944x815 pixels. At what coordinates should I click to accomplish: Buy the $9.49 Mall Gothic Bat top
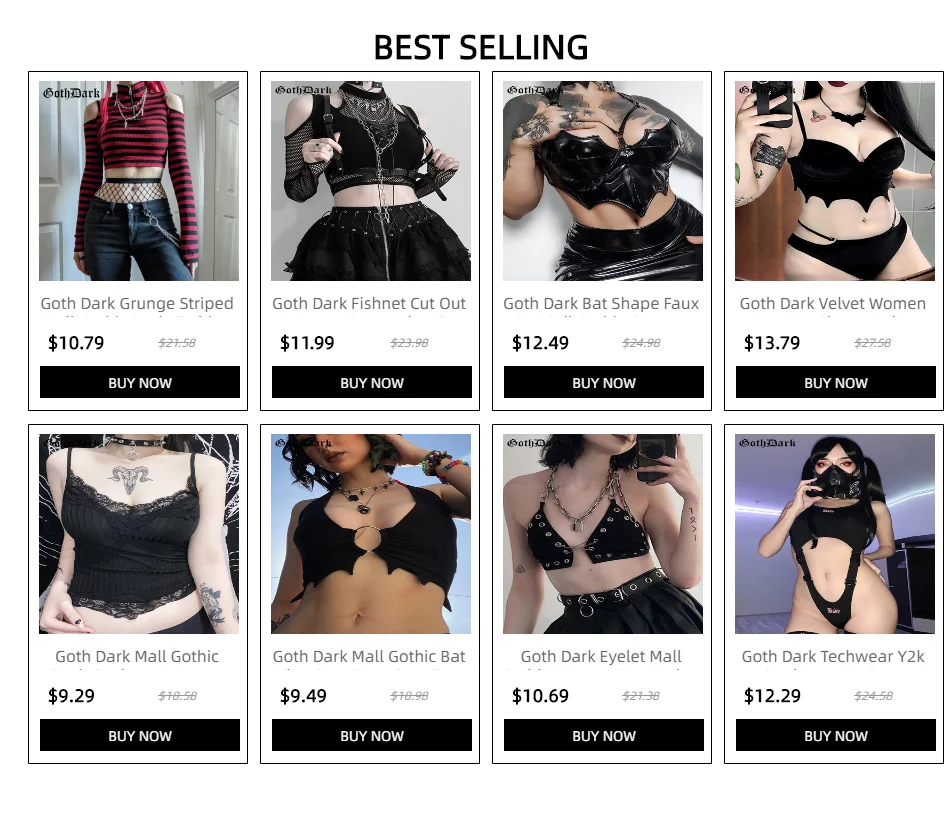pyautogui.click(x=371, y=735)
